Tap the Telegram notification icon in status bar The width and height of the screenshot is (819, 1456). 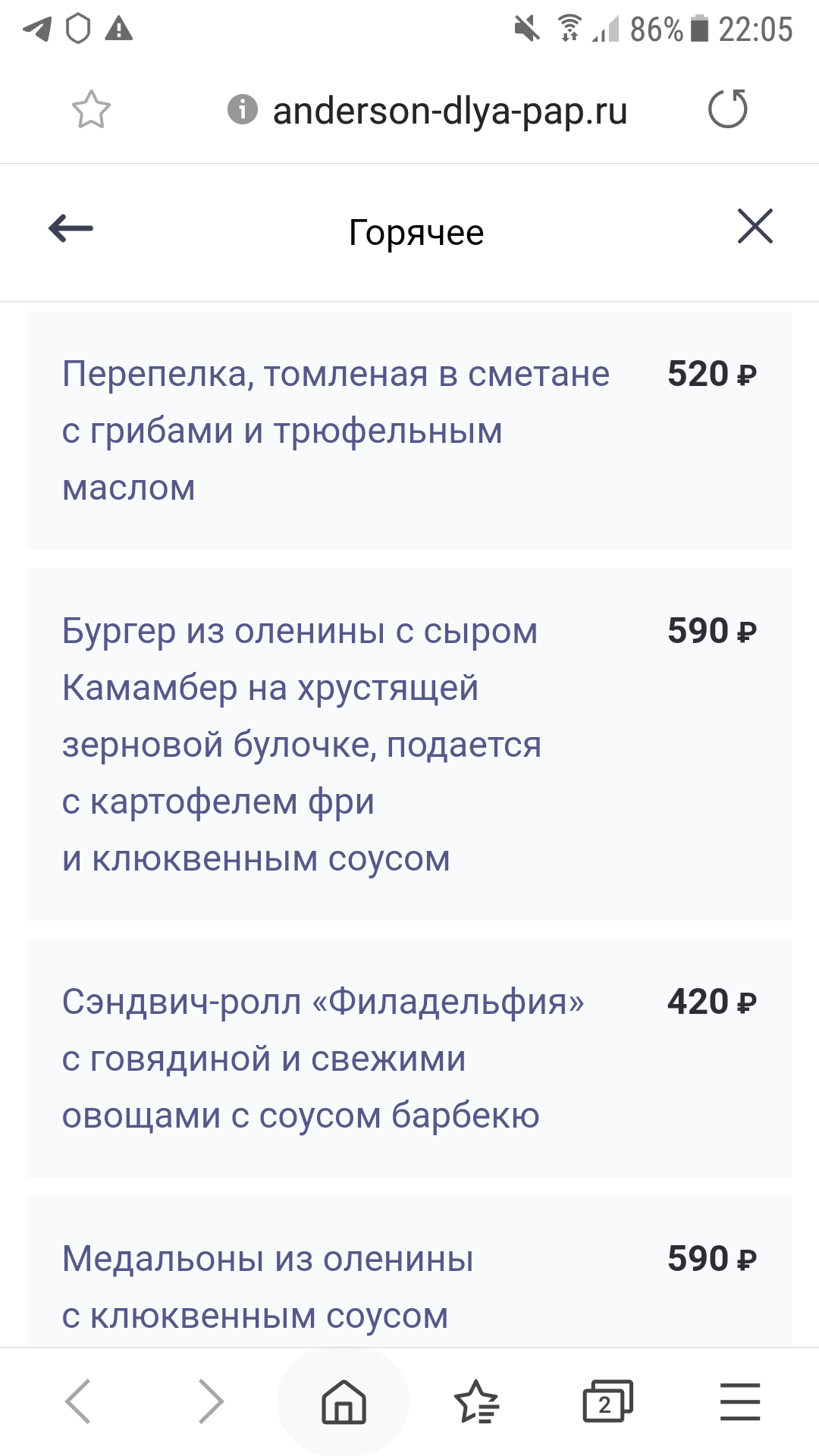pos(36,30)
